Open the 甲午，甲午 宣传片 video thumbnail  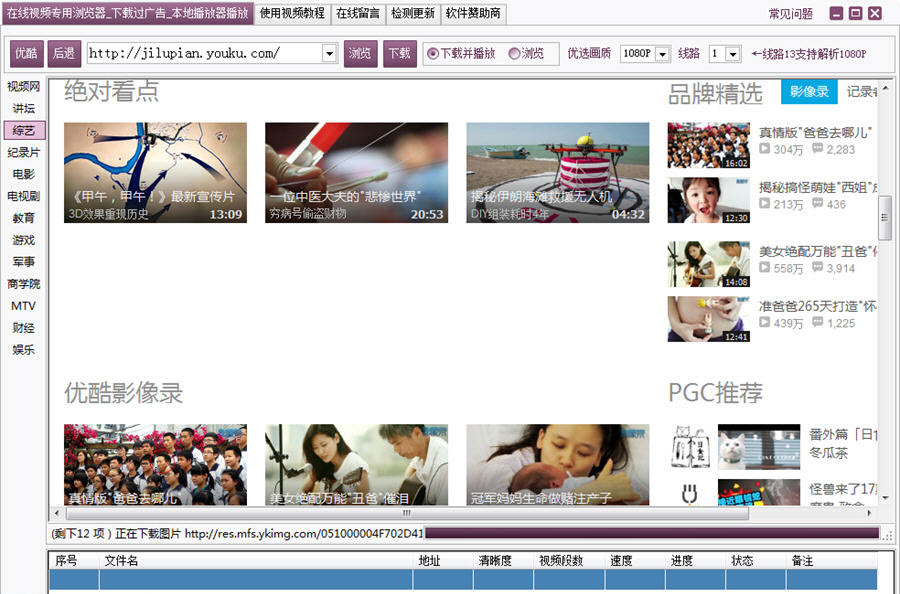click(156, 172)
